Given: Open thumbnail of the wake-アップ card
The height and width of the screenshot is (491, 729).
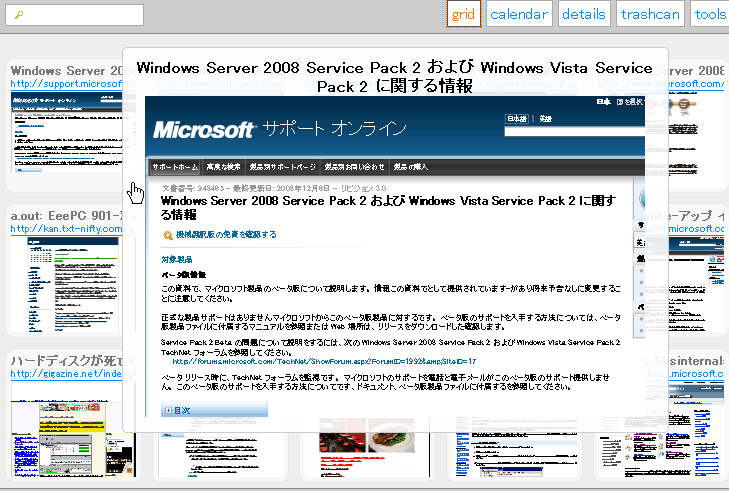Looking at the screenshot, I should pos(696,285).
